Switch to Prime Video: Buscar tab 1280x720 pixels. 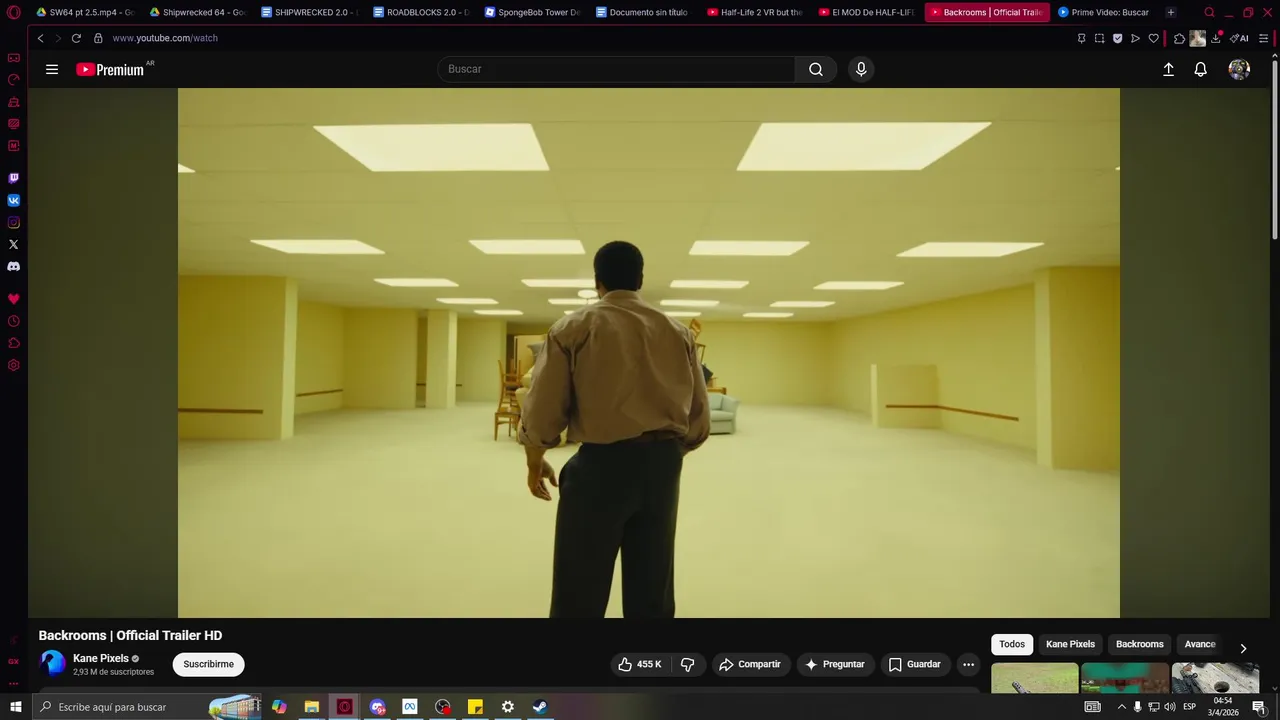tap(1104, 12)
